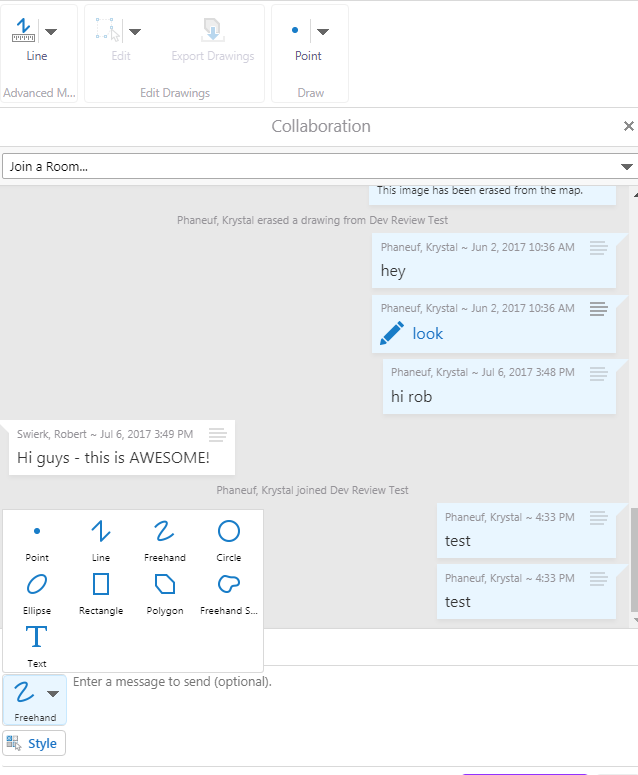Open the menu icon on the 'hey' message

click(x=598, y=248)
